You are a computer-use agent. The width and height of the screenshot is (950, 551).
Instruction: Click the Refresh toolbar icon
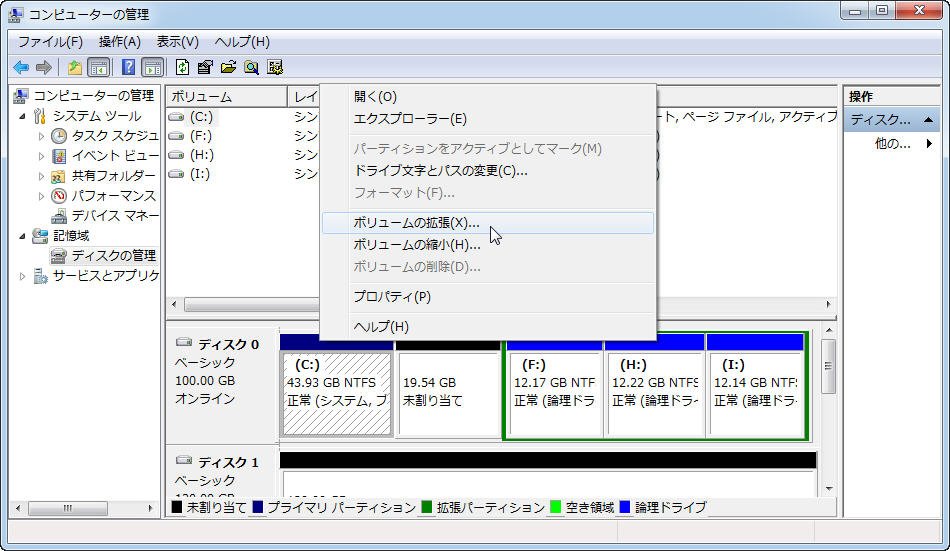(x=182, y=67)
